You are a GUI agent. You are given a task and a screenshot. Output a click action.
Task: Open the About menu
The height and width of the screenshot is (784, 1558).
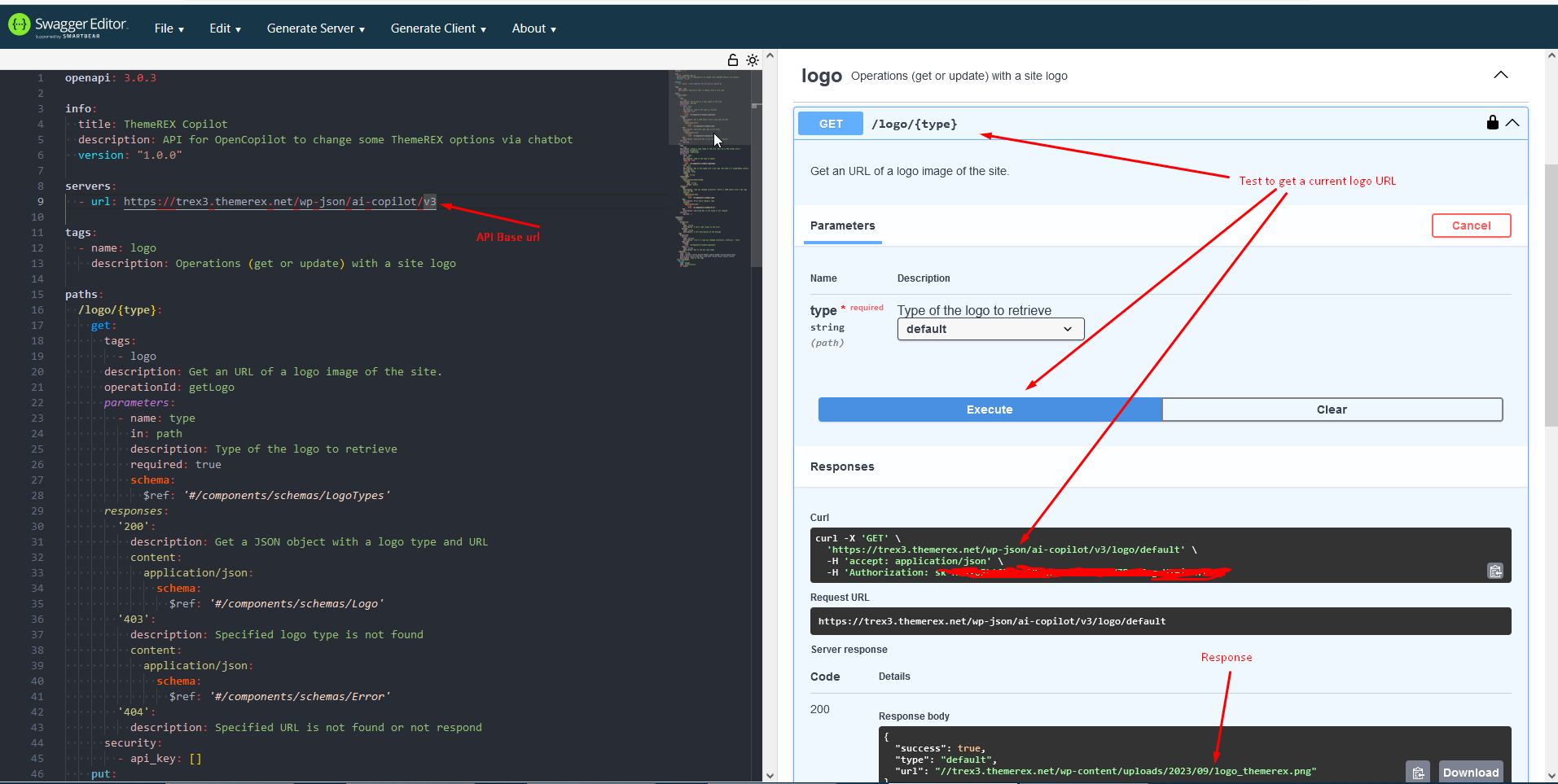[x=534, y=28]
